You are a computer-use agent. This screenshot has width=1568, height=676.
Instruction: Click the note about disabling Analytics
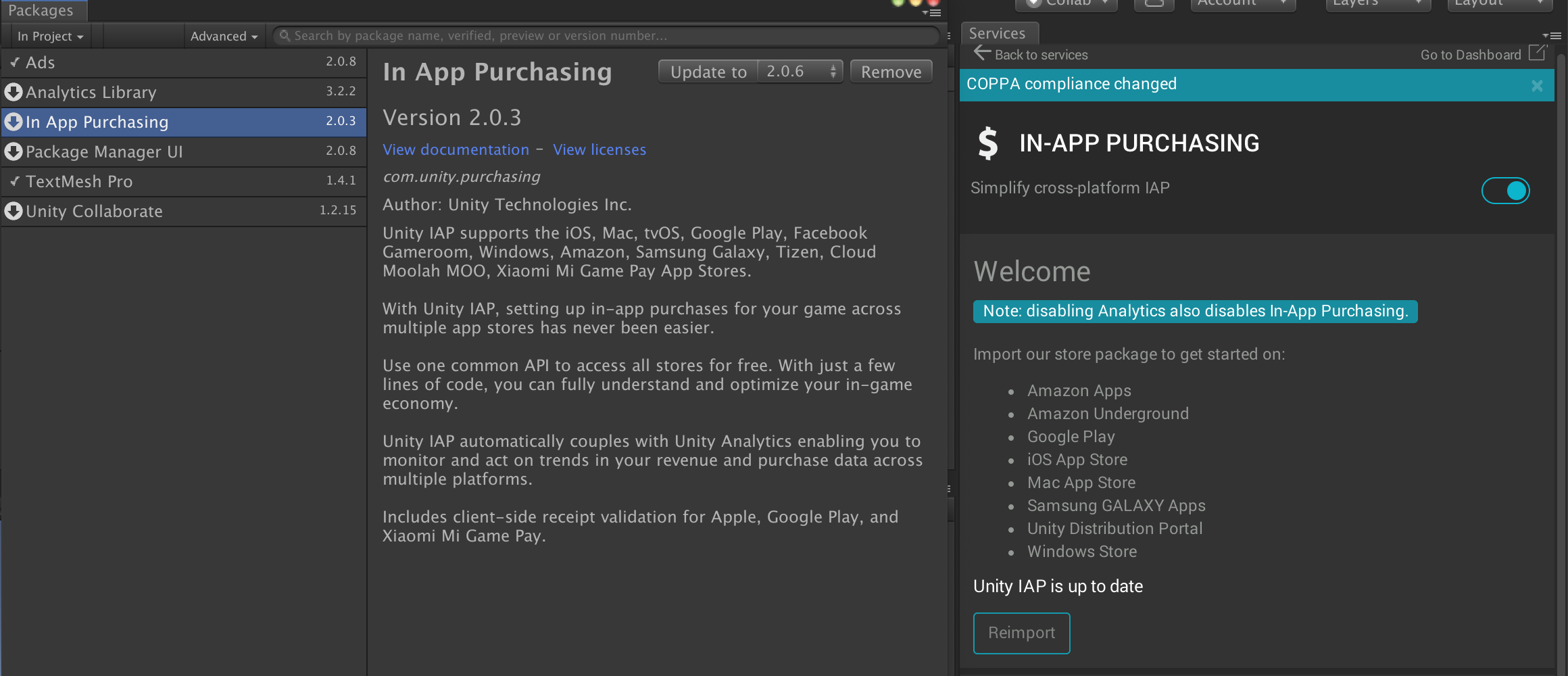point(1195,311)
